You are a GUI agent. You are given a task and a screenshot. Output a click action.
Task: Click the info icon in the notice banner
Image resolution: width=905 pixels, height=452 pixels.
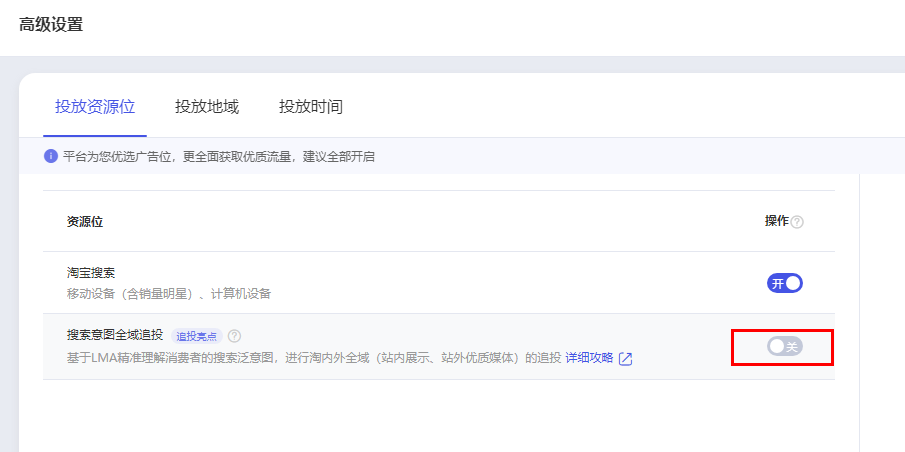coord(51,156)
